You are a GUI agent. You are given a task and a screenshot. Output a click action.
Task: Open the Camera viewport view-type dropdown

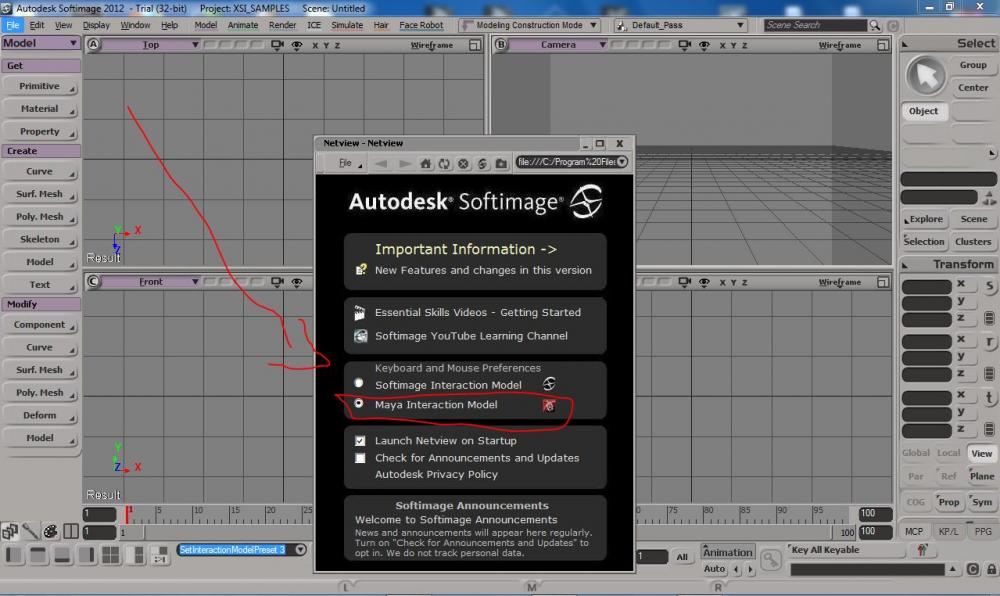(x=558, y=45)
